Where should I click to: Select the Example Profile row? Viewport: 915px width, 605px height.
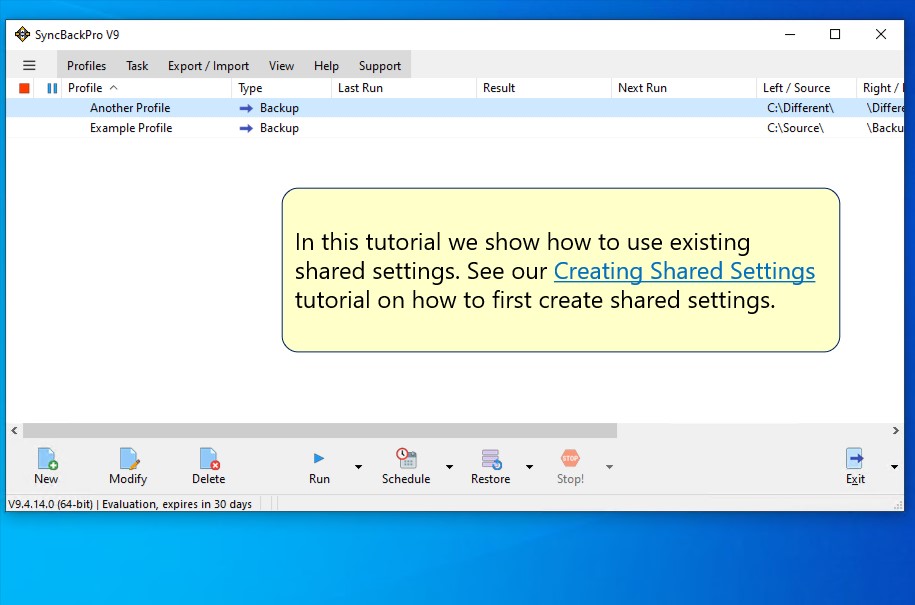coord(455,128)
